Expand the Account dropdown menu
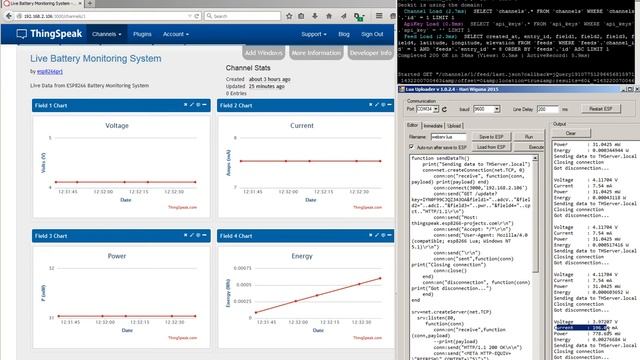Image resolution: width=640 pixels, height=360 pixels. coord(176,34)
